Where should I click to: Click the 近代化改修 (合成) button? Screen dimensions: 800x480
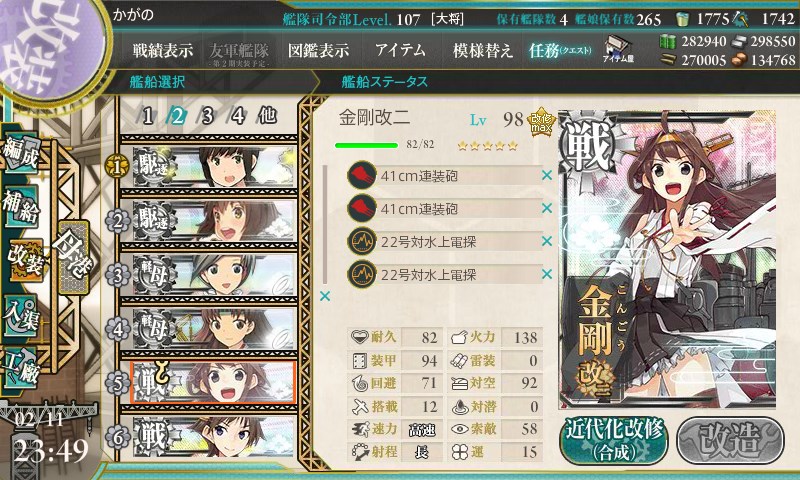pyautogui.click(x=614, y=440)
